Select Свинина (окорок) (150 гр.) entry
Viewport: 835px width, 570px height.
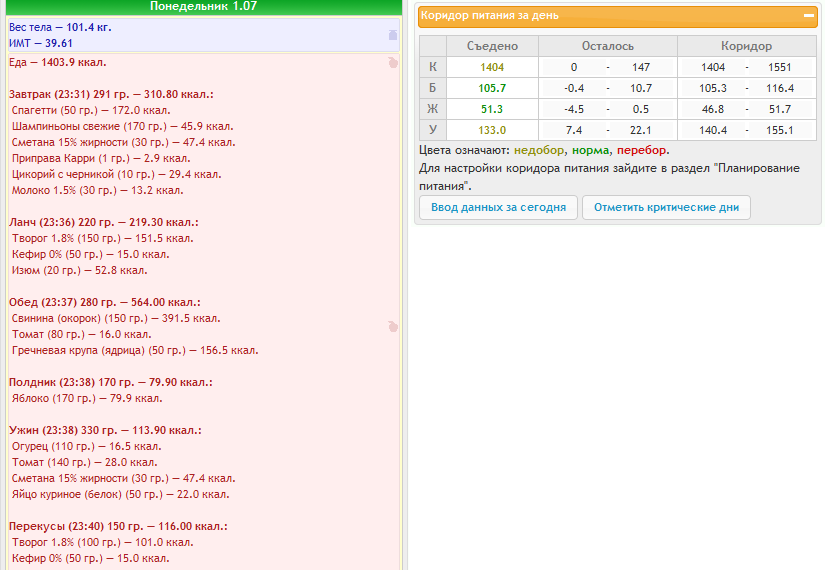coord(116,318)
